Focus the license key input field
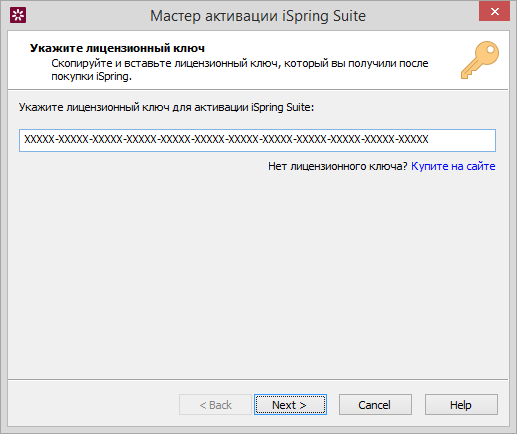Viewport: 517px width, 434px height. coord(257,140)
